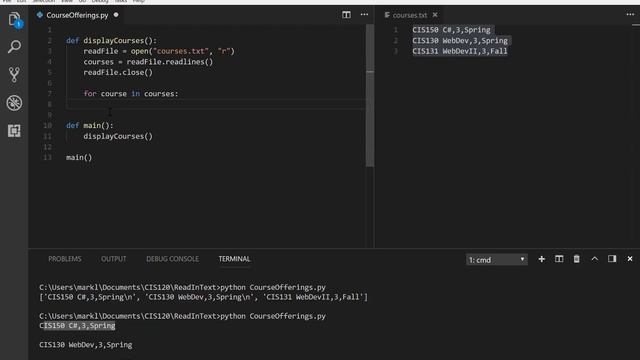Split the CourseOfferings.py editor

346,15
